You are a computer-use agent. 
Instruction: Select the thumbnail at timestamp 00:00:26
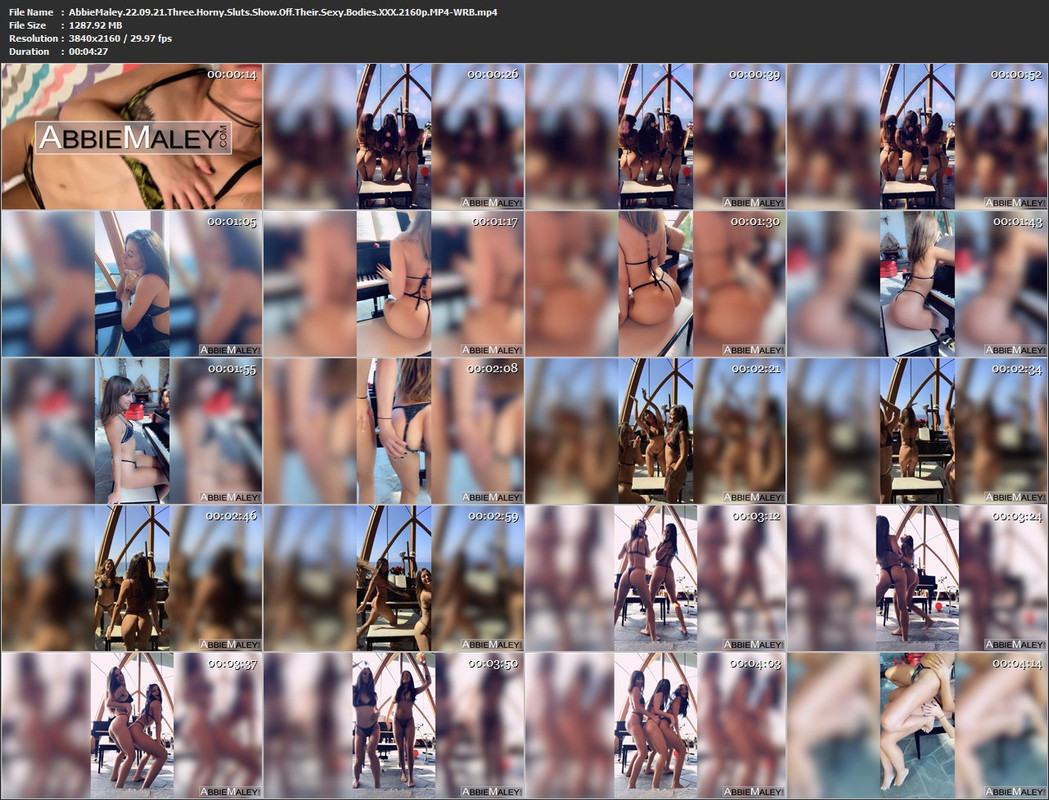pyautogui.click(x=393, y=136)
